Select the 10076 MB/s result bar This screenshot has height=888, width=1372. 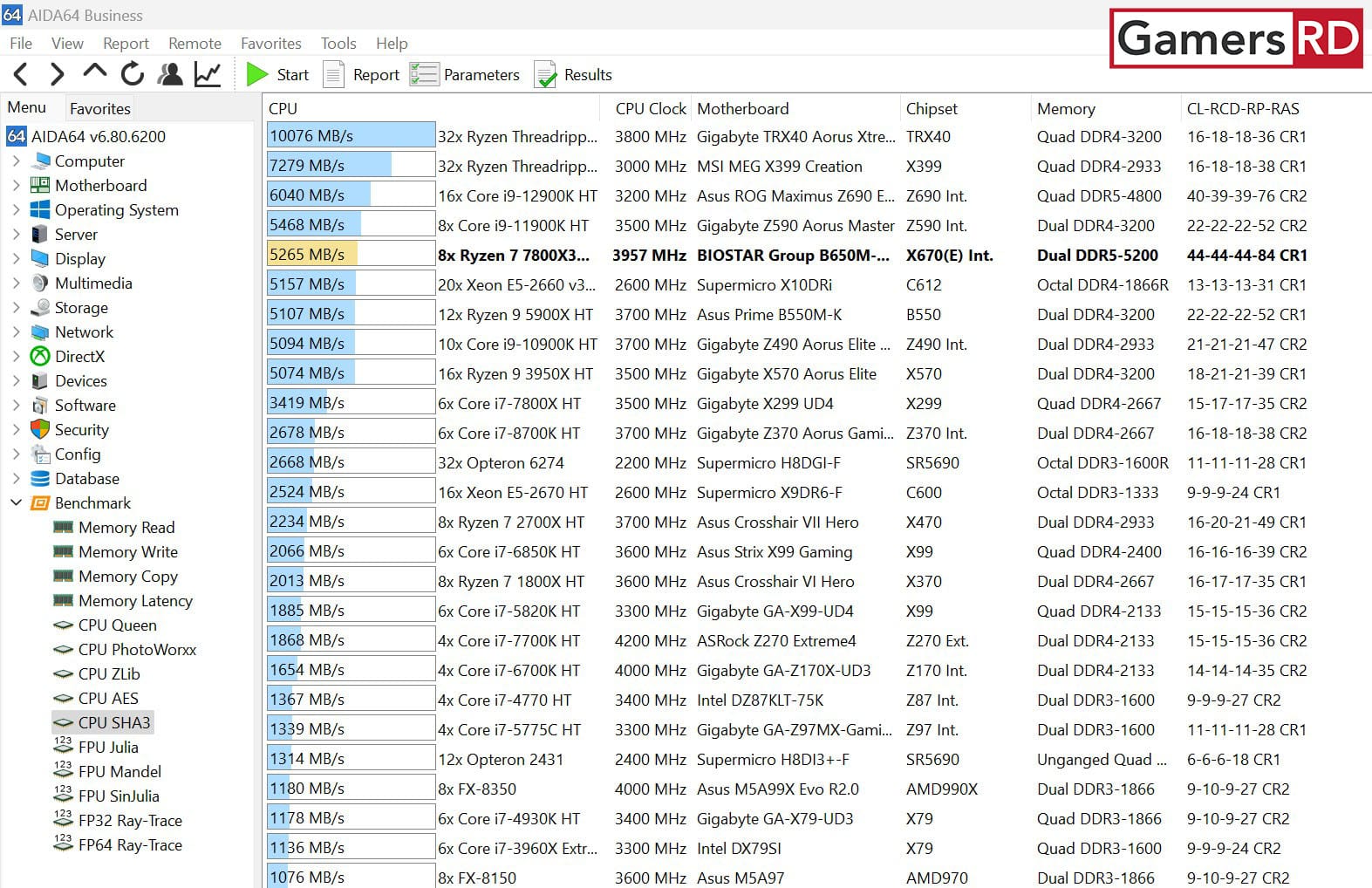click(351, 136)
